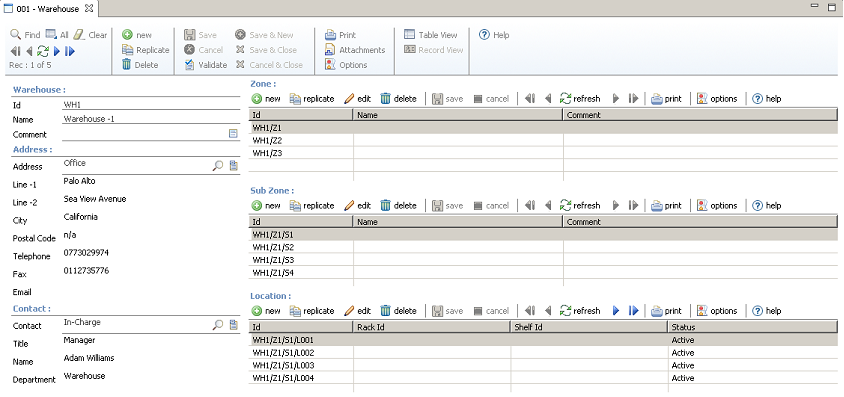Select sub zone row WH1/Z1/S2

[x=543, y=247]
